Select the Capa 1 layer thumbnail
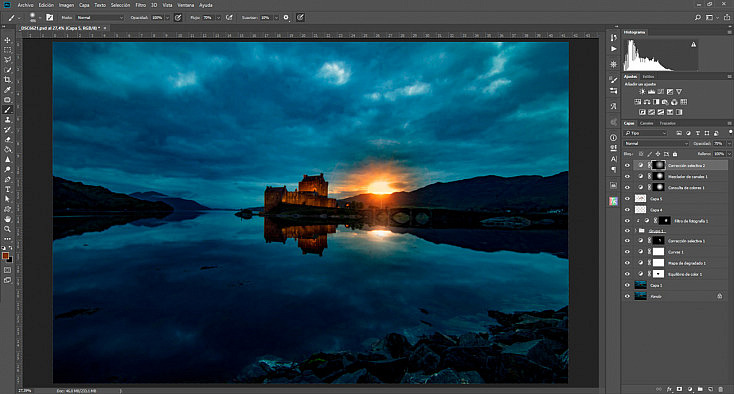The image size is (734, 394). coord(640,285)
